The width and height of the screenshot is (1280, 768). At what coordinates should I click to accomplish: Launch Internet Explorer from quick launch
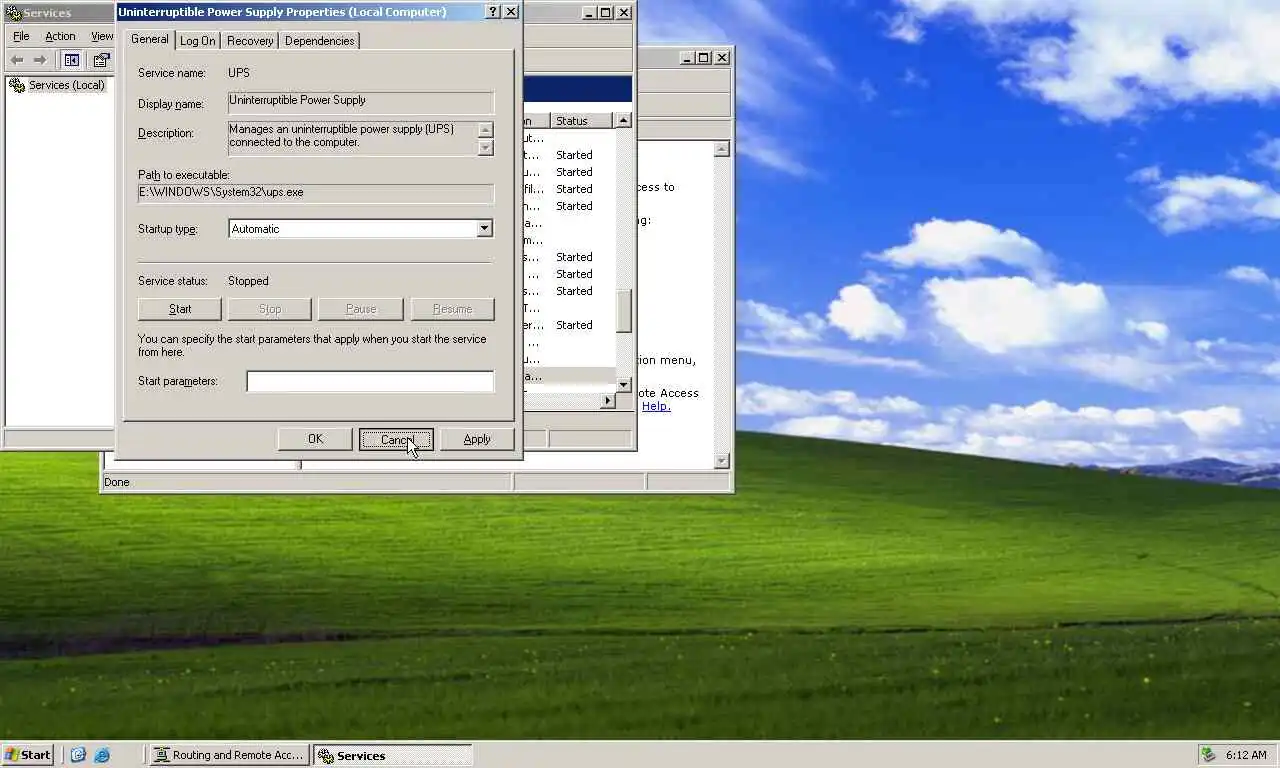[102, 755]
